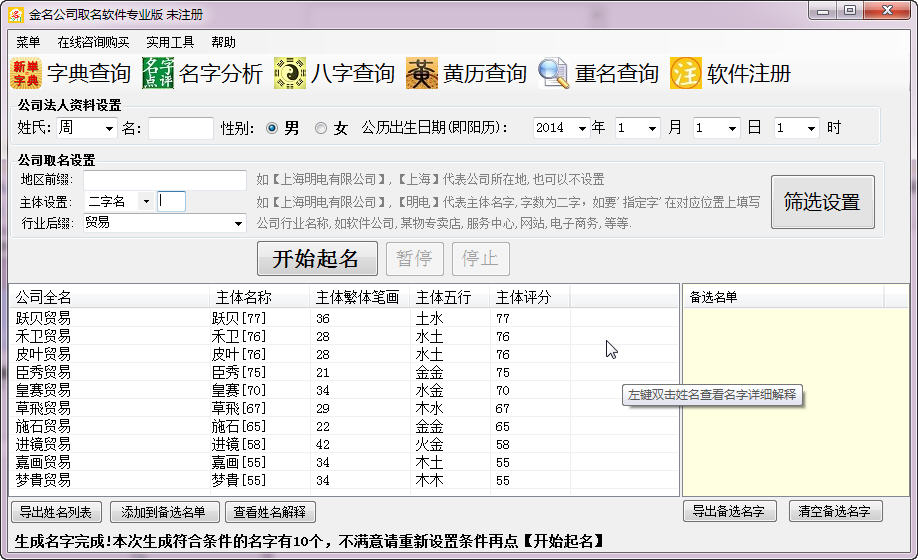Click the 名字分析 name analysis icon

point(157,74)
